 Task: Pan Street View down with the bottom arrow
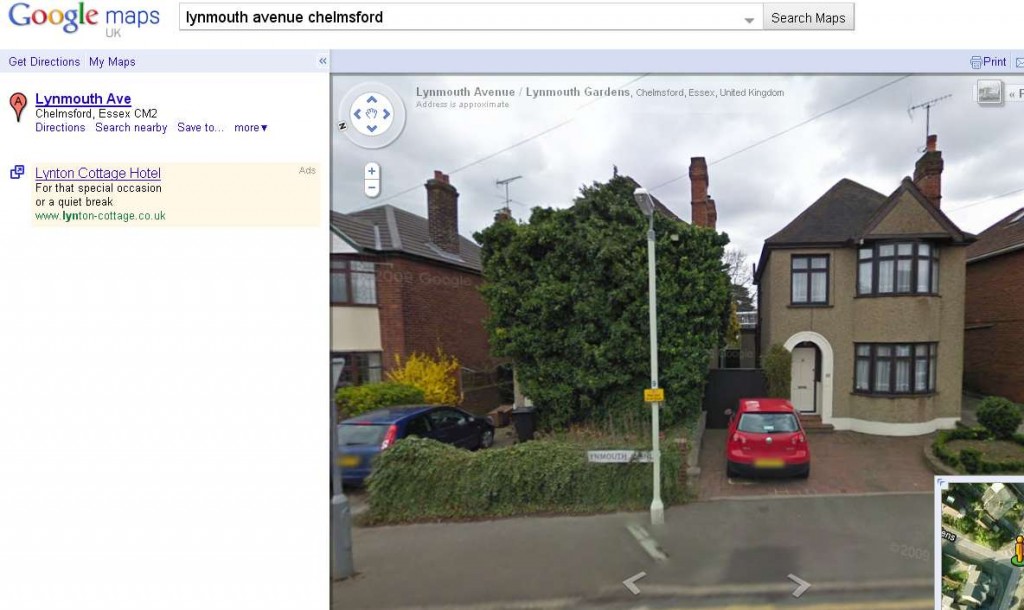372,129
